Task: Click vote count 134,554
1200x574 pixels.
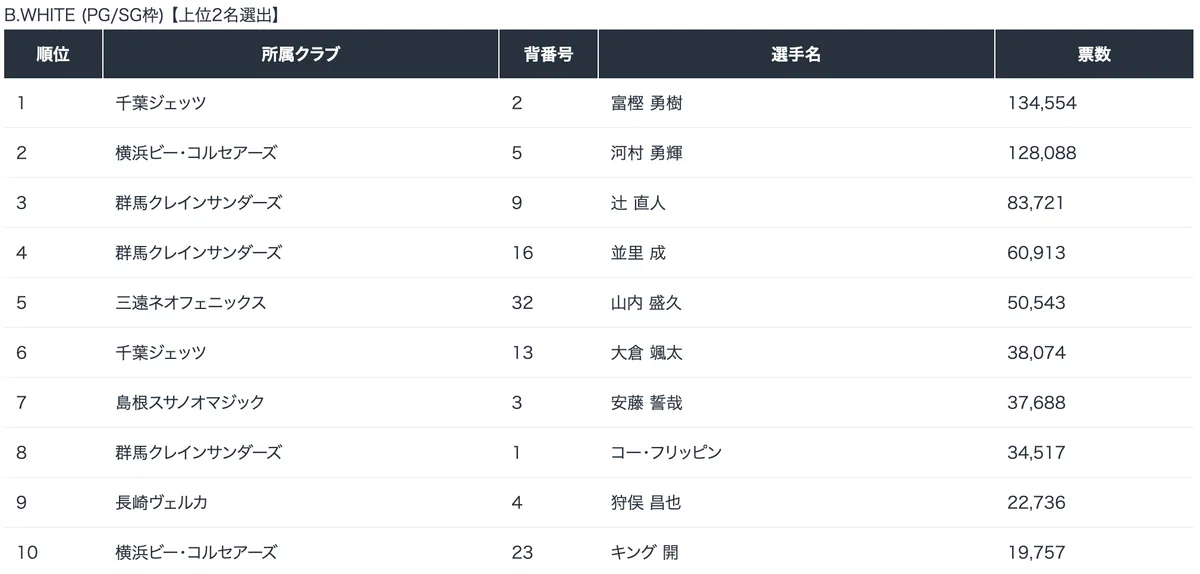Action: (1042, 103)
